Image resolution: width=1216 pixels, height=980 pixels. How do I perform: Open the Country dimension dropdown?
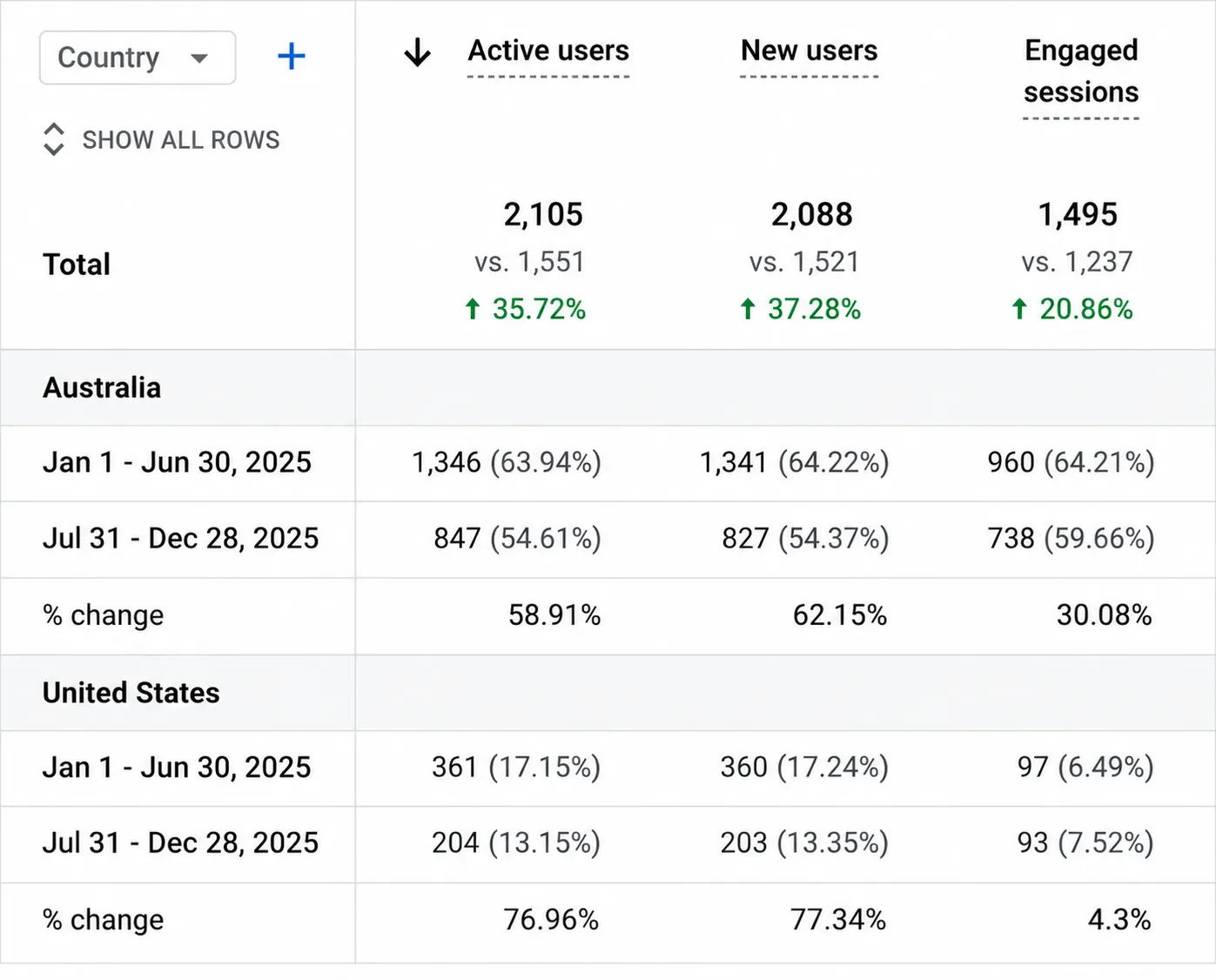pos(138,57)
